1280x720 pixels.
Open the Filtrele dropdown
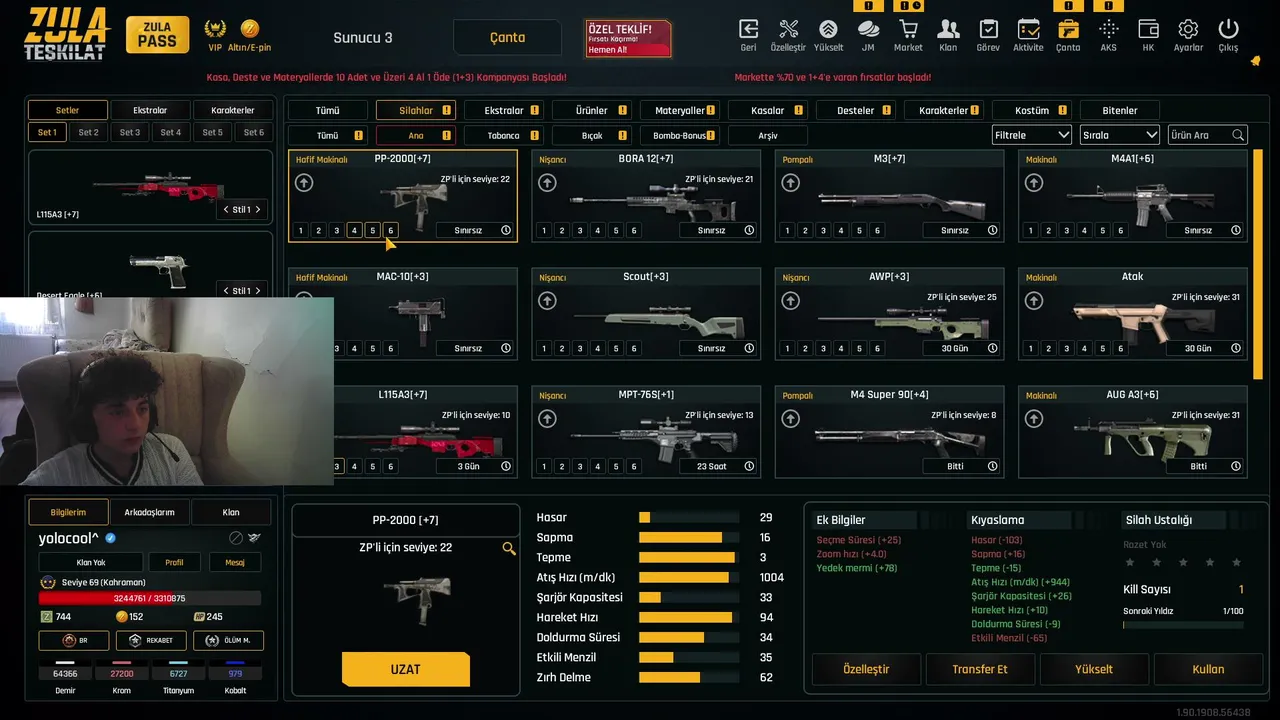(x=1032, y=135)
